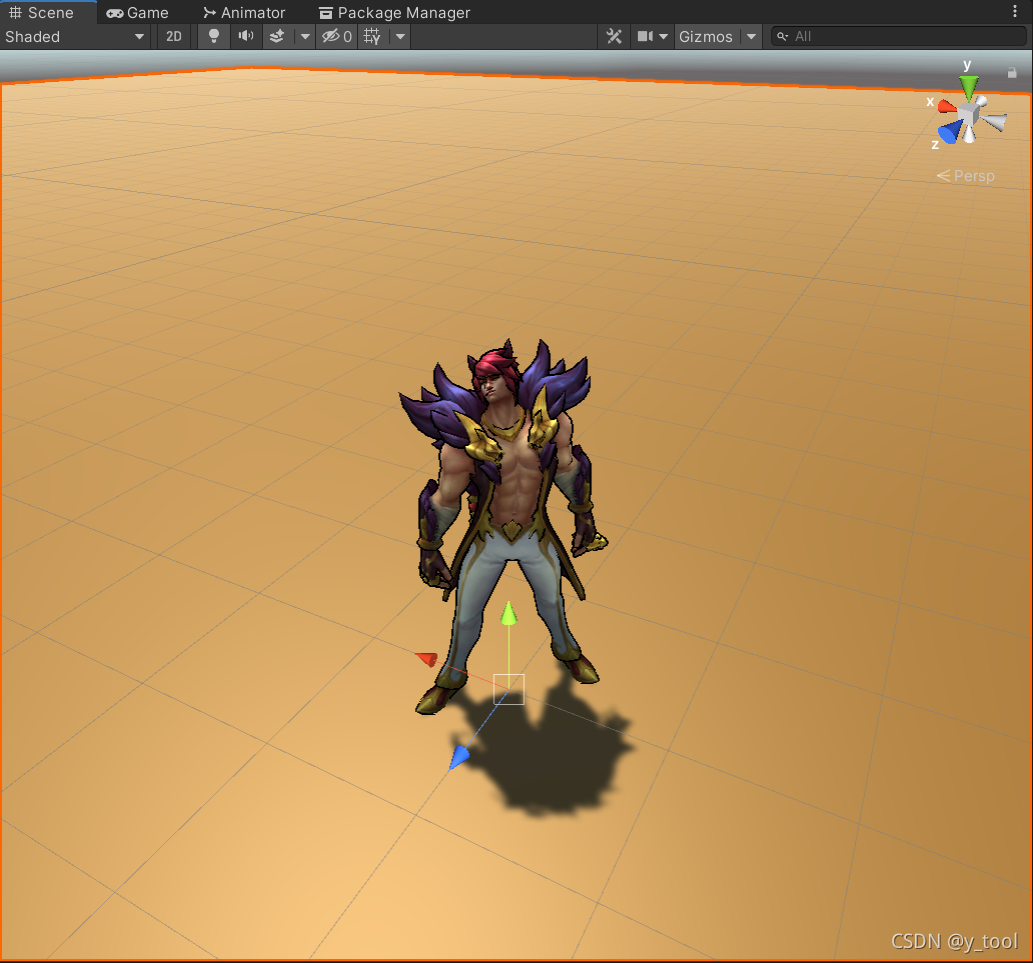Image resolution: width=1033 pixels, height=963 pixels.
Task: Click the green Y move handle arrow
Action: [509, 613]
